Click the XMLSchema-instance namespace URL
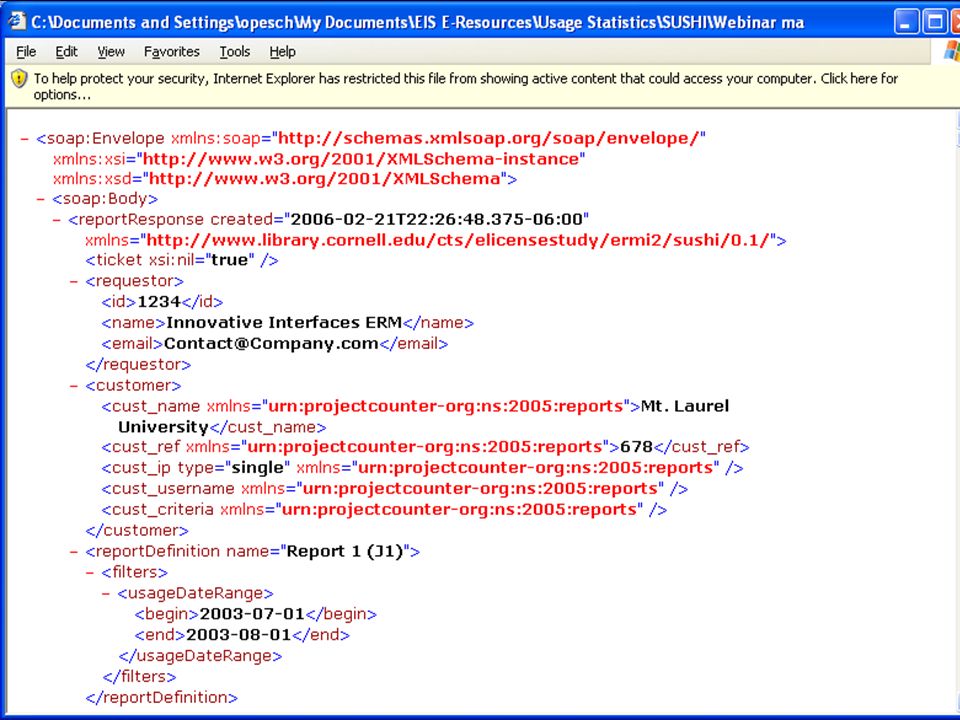960x720 pixels. (x=360, y=159)
